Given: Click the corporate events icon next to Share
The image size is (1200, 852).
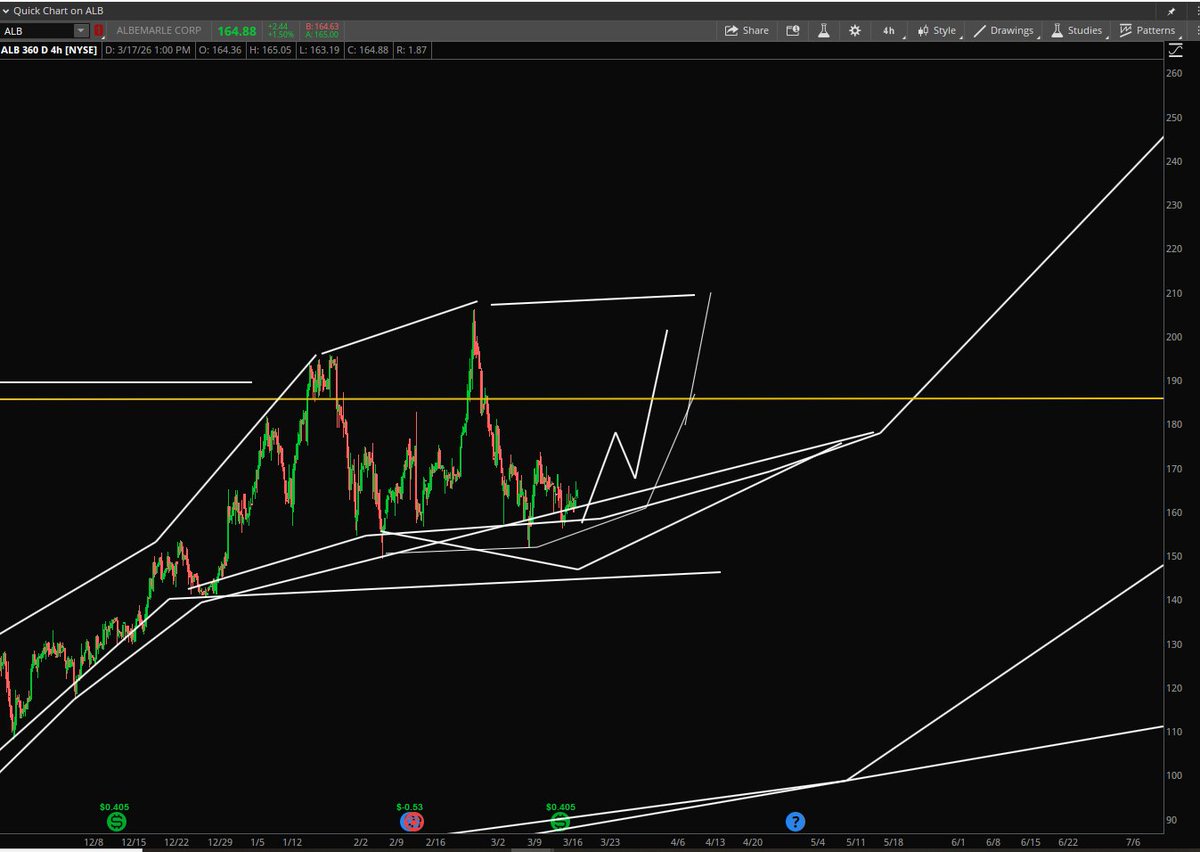Looking at the screenshot, I should (x=793, y=31).
